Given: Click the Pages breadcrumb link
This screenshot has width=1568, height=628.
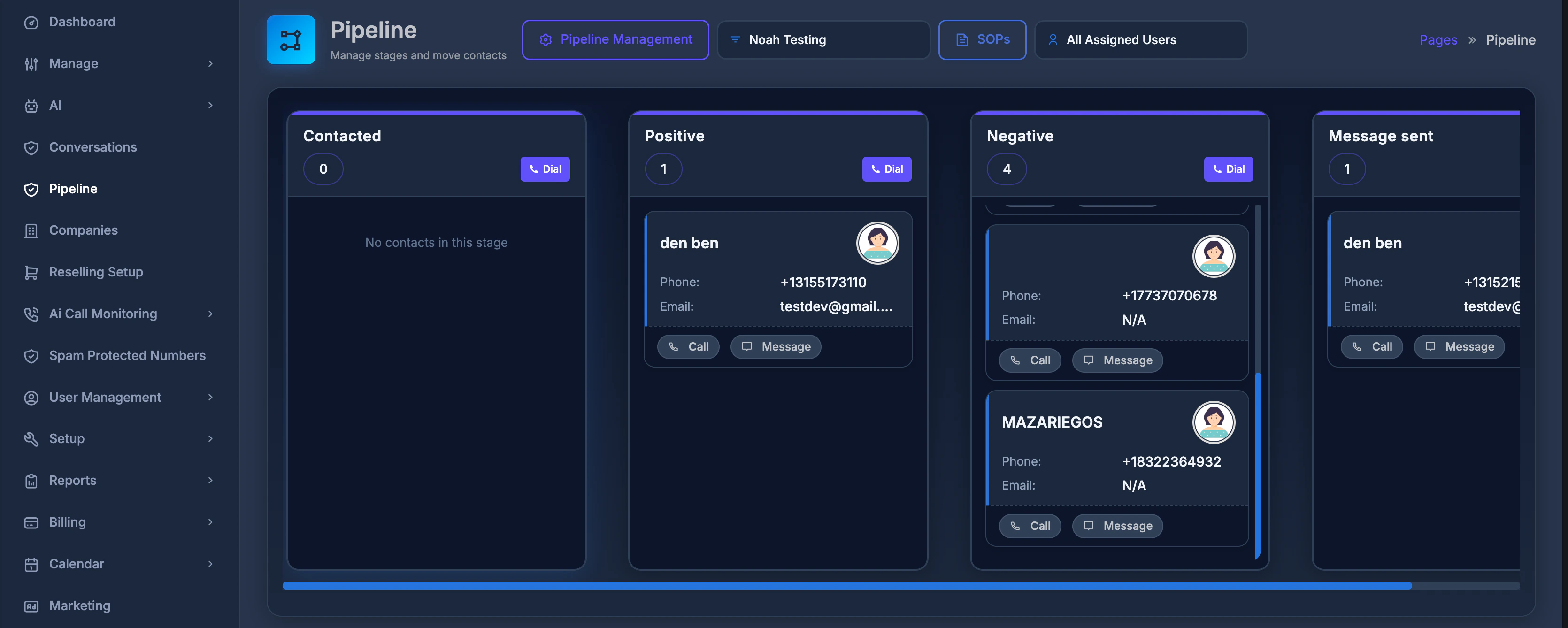Looking at the screenshot, I should [1438, 40].
